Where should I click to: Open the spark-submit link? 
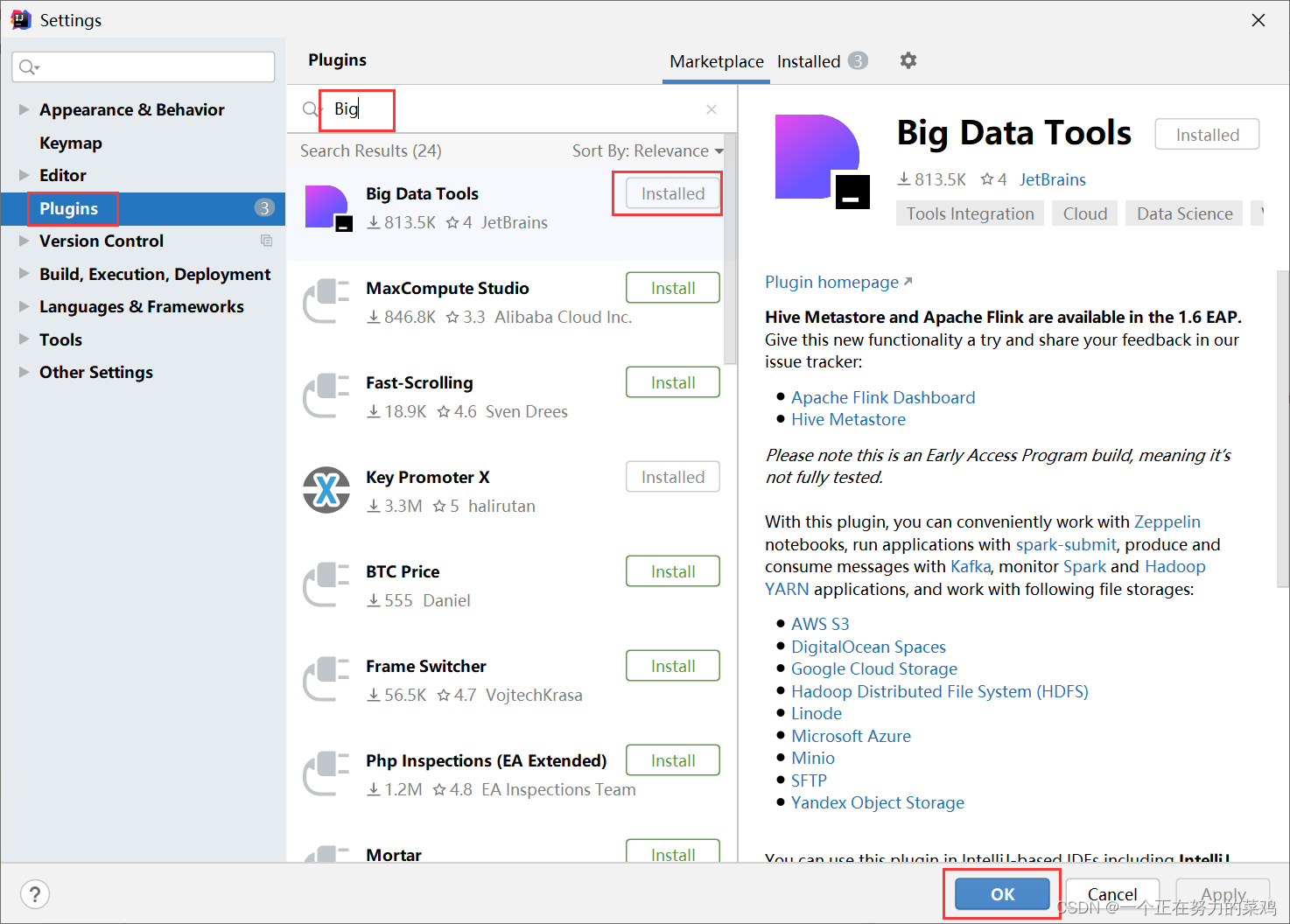(1066, 544)
